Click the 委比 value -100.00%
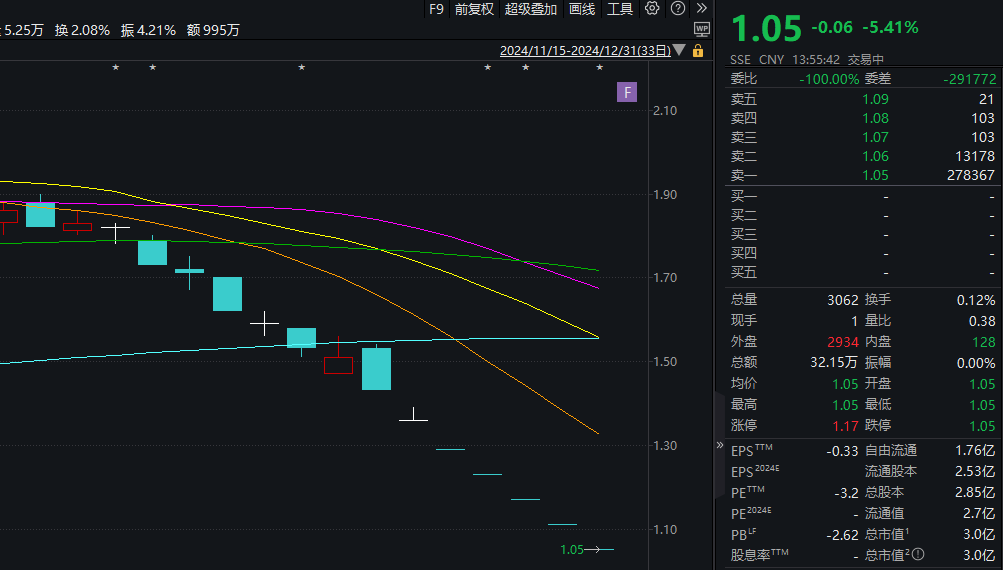This screenshot has height=570, width=1003. pos(829,79)
